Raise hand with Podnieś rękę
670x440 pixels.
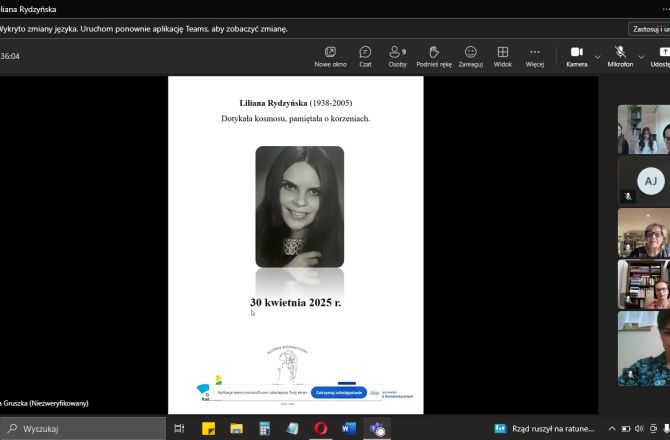point(433,56)
